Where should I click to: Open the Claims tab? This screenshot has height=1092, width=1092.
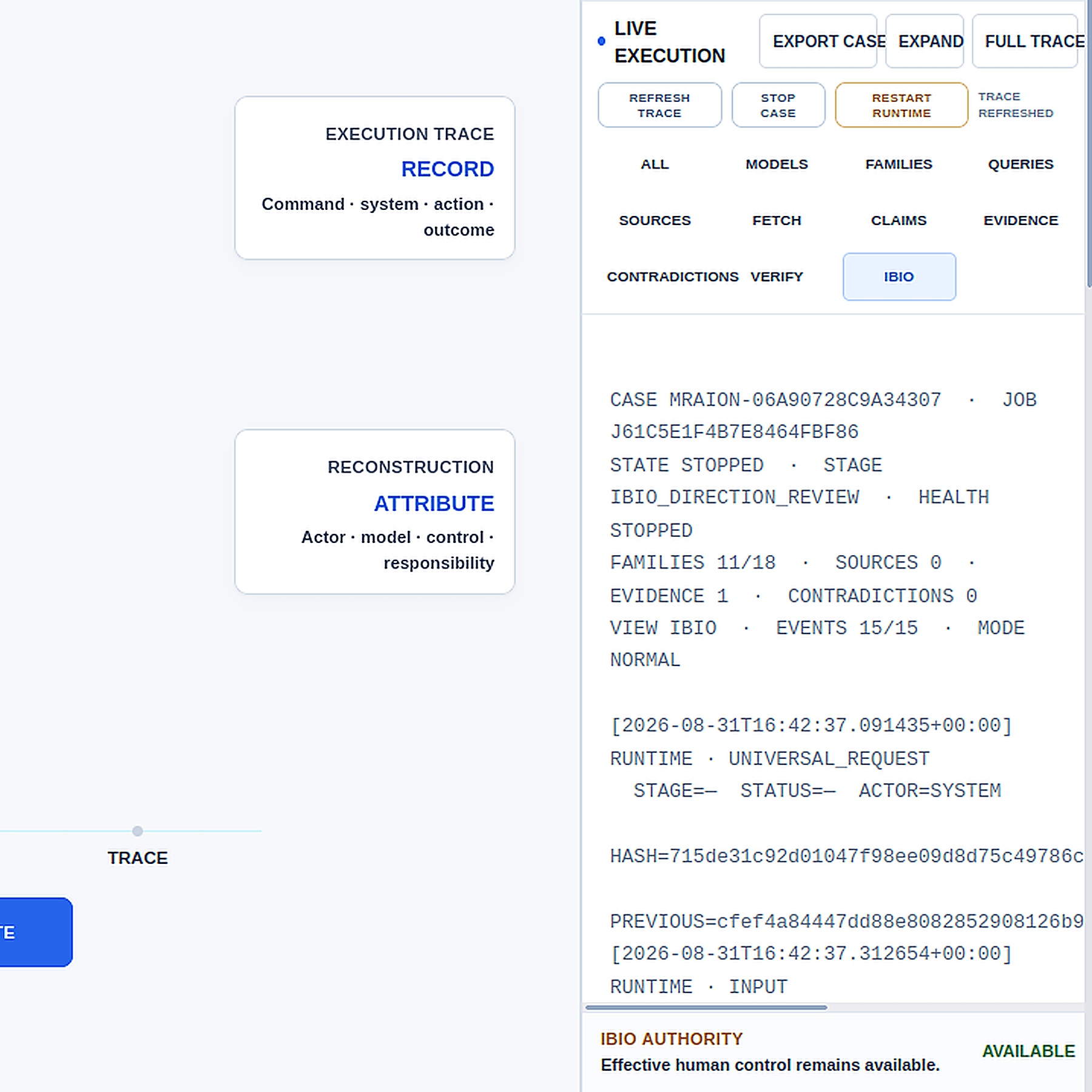[x=899, y=221]
